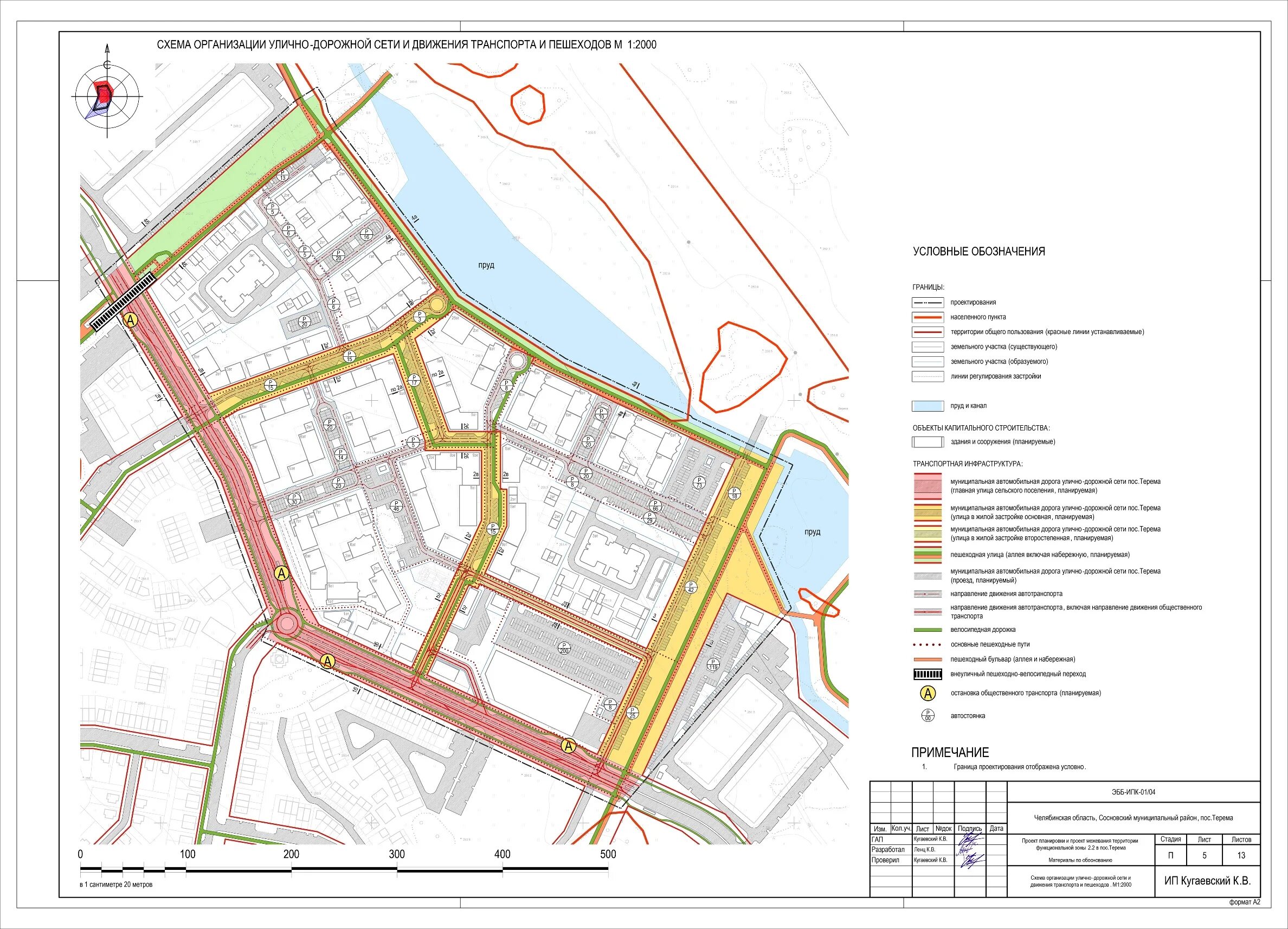Click 'Челябинская область, Сосновский муниципальный район' text
The image size is (1288, 929).
[1134, 818]
